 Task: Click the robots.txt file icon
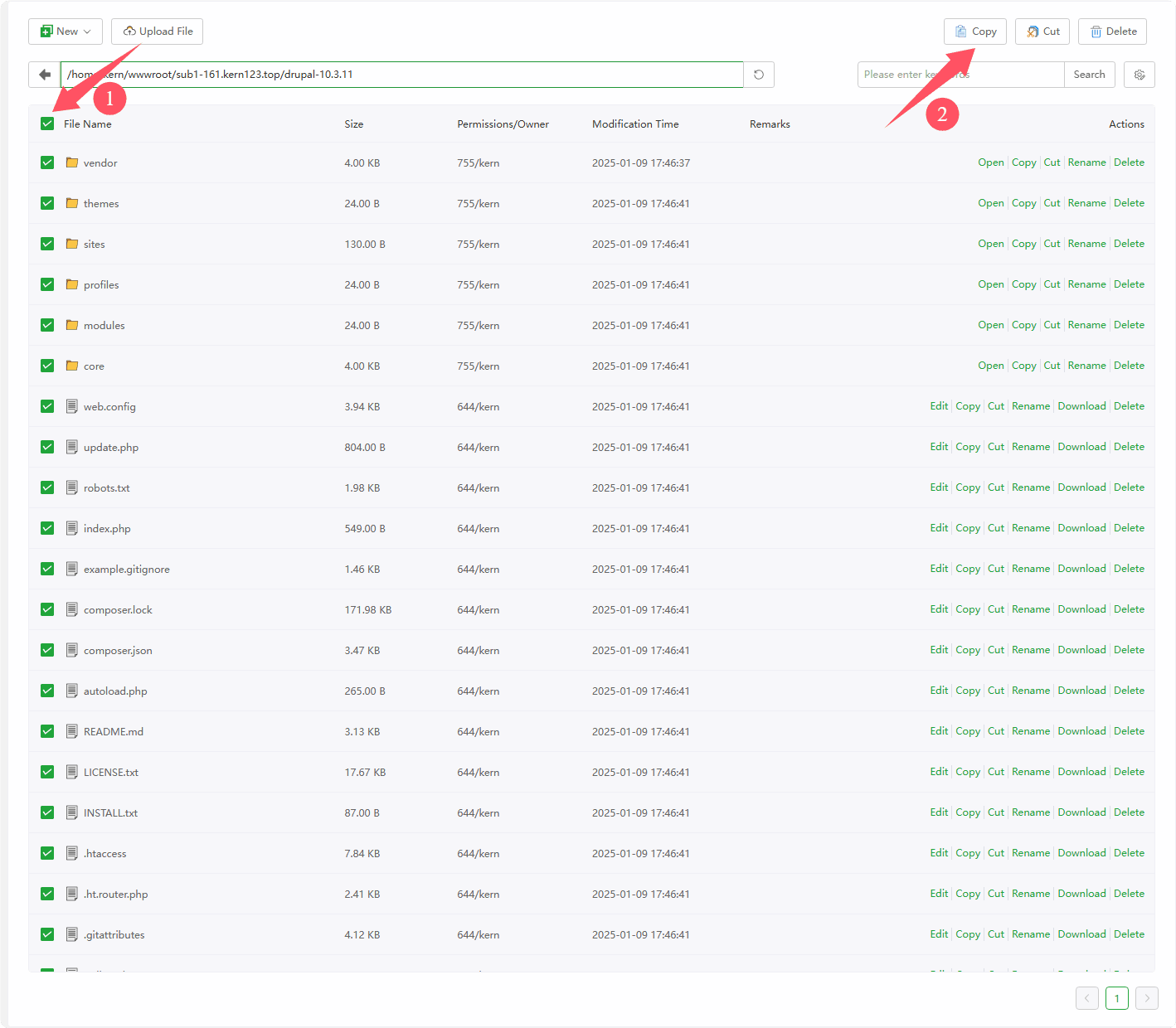72,487
